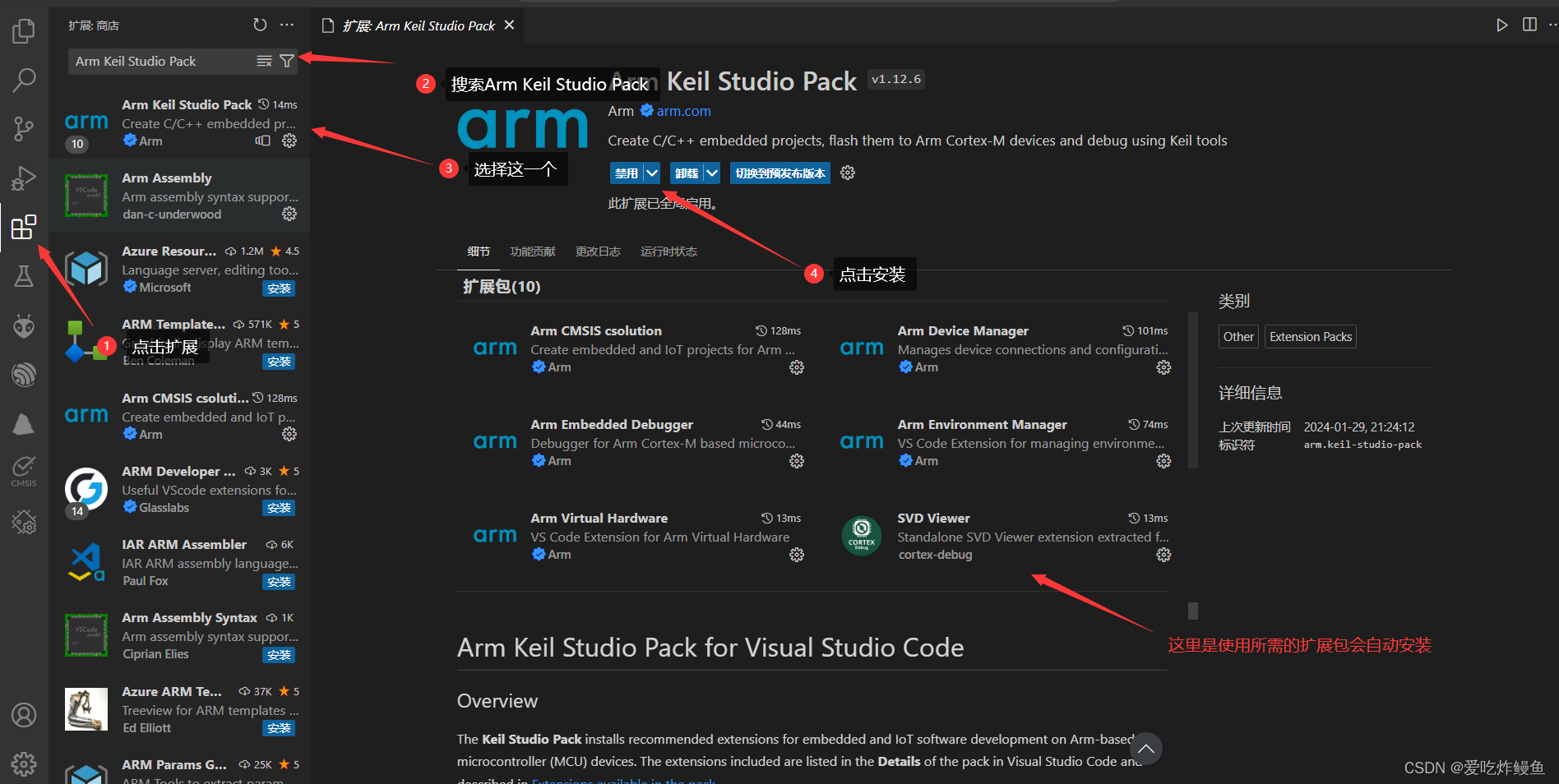This screenshot has height=784, width=1559.
Task: Expand the Disable (禁用) button dropdown arrow
Action: point(652,173)
